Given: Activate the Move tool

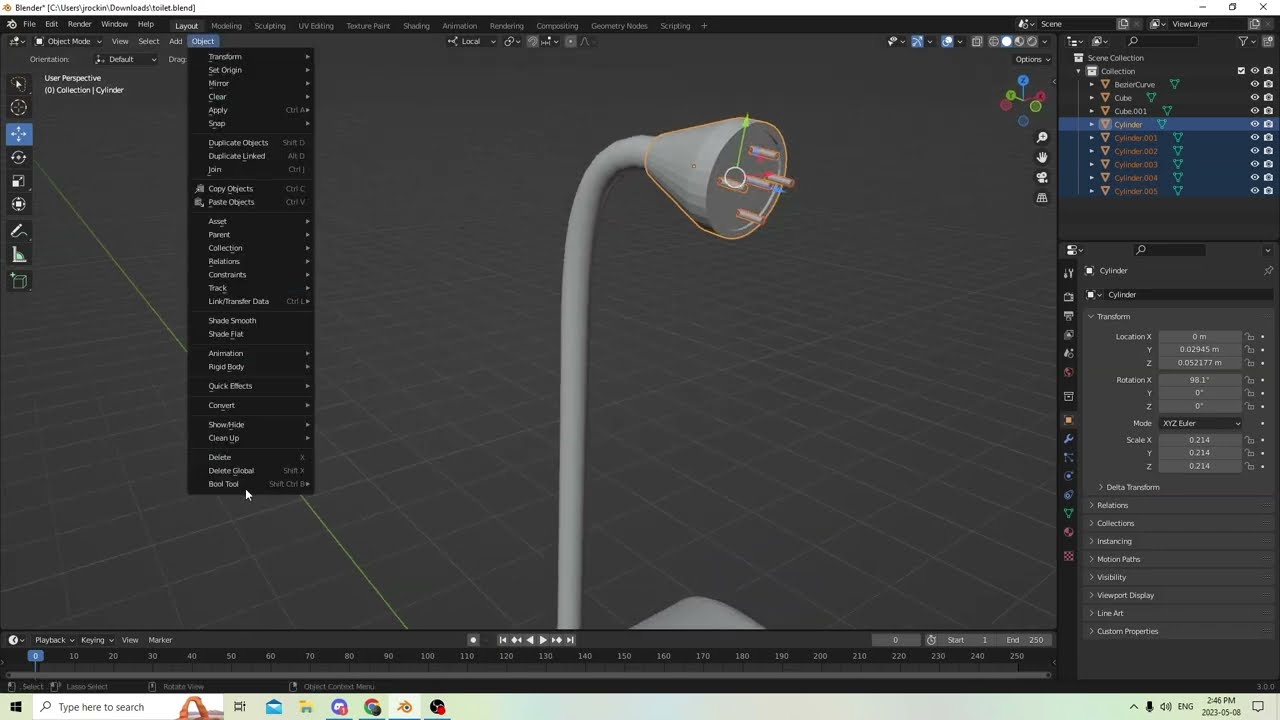Looking at the screenshot, I should [19, 133].
